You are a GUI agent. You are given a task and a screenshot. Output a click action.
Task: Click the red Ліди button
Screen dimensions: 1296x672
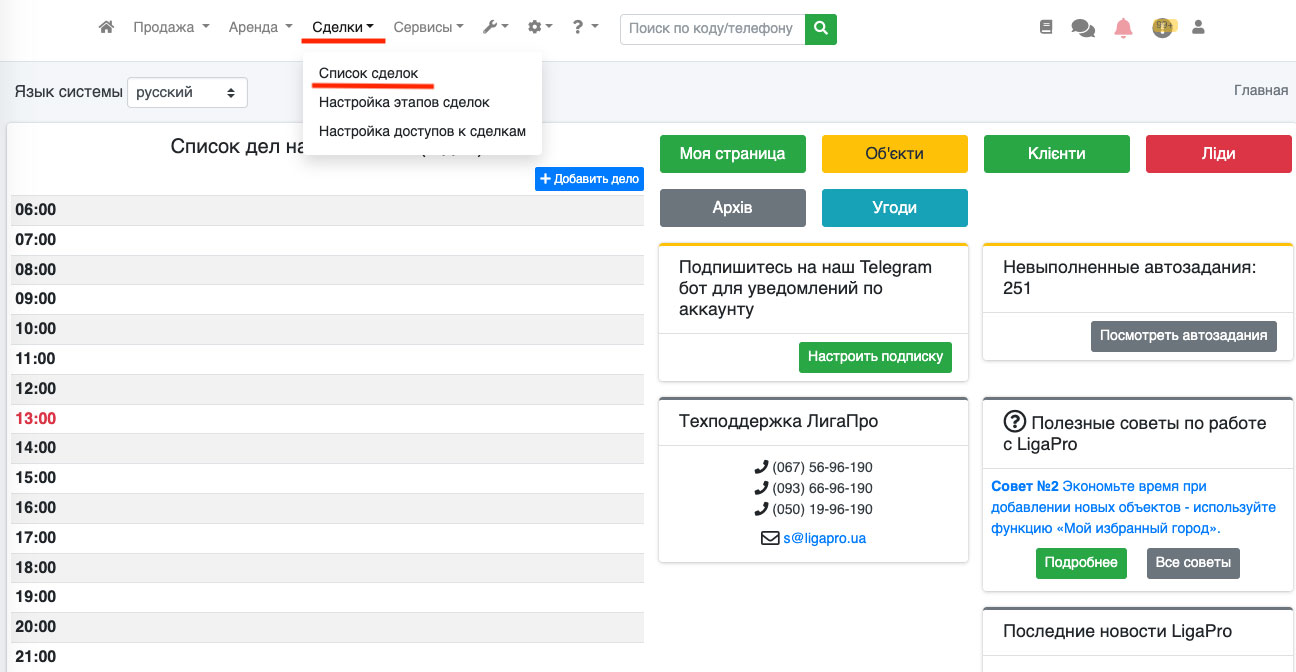(x=1218, y=154)
